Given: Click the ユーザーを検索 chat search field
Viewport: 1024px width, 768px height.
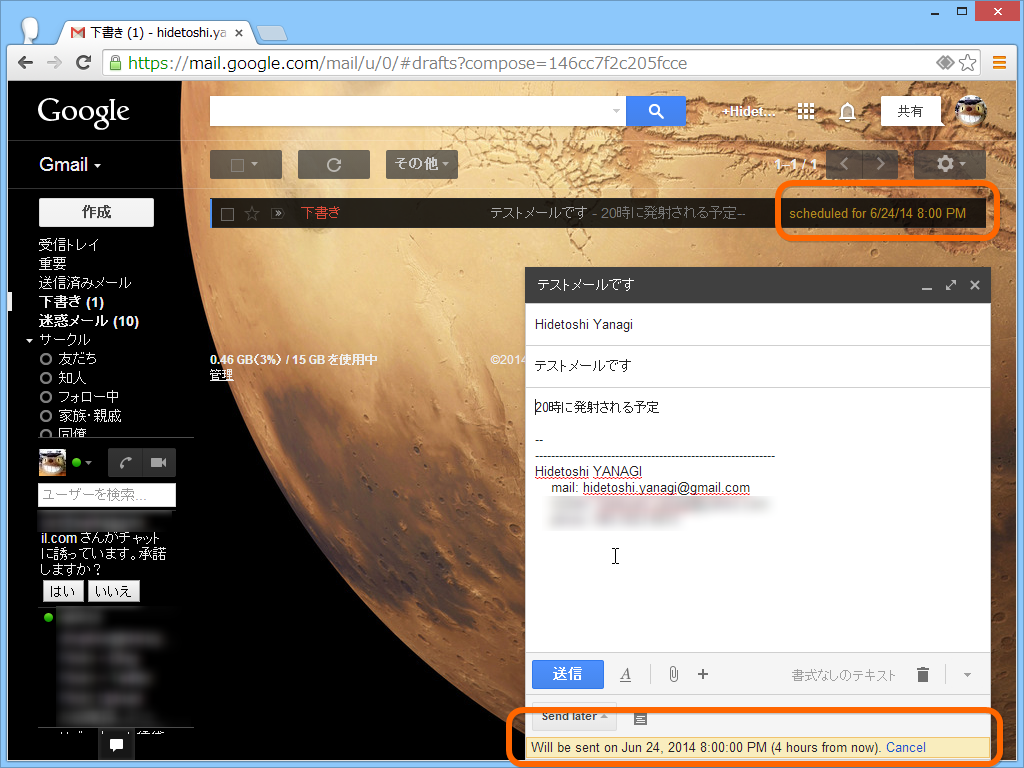Looking at the screenshot, I should (106, 495).
